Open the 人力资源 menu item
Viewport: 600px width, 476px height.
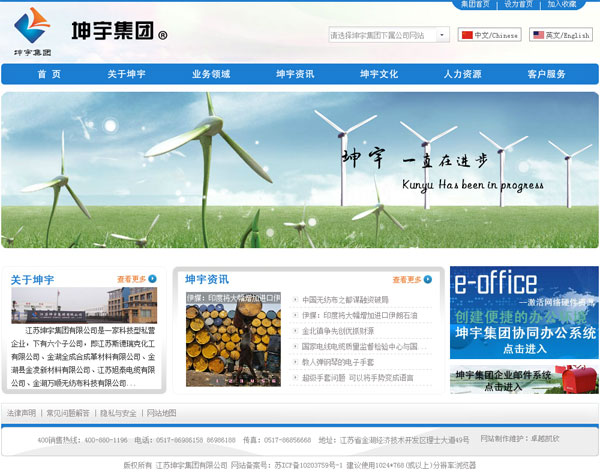[462, 74]
